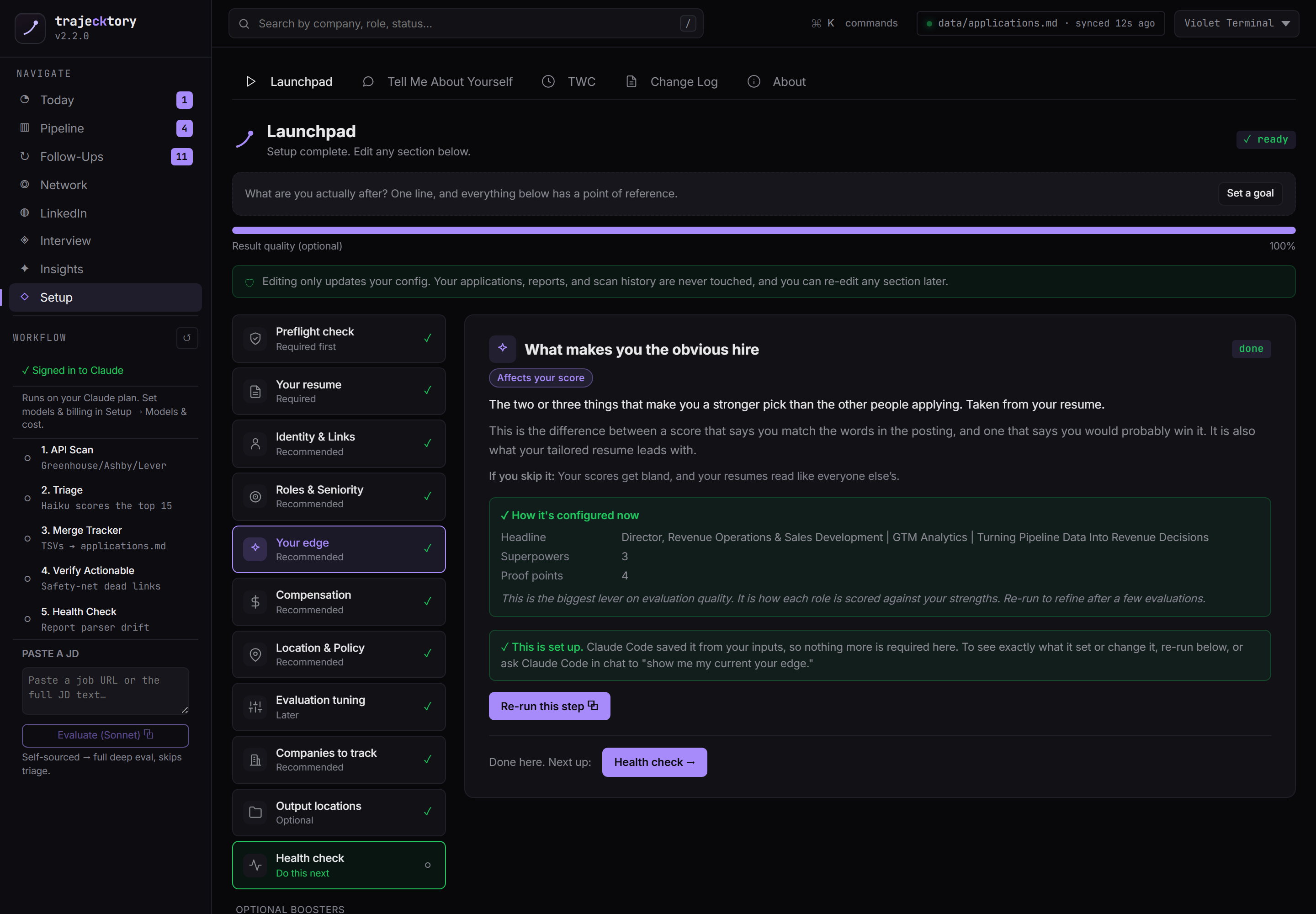Viewport: 1316px width, 914px height.
Task: Click the Result quality progress bar
Action: coord(764,230)
